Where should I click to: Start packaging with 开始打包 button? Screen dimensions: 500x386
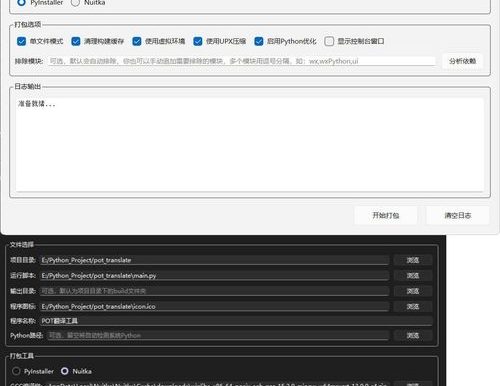(x=386, y=215)
